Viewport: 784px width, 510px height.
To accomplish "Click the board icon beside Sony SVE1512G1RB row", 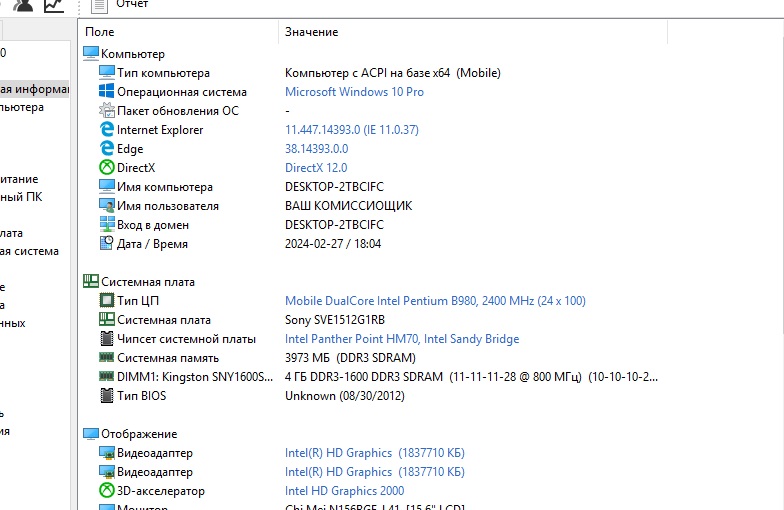I will [106, 319].
